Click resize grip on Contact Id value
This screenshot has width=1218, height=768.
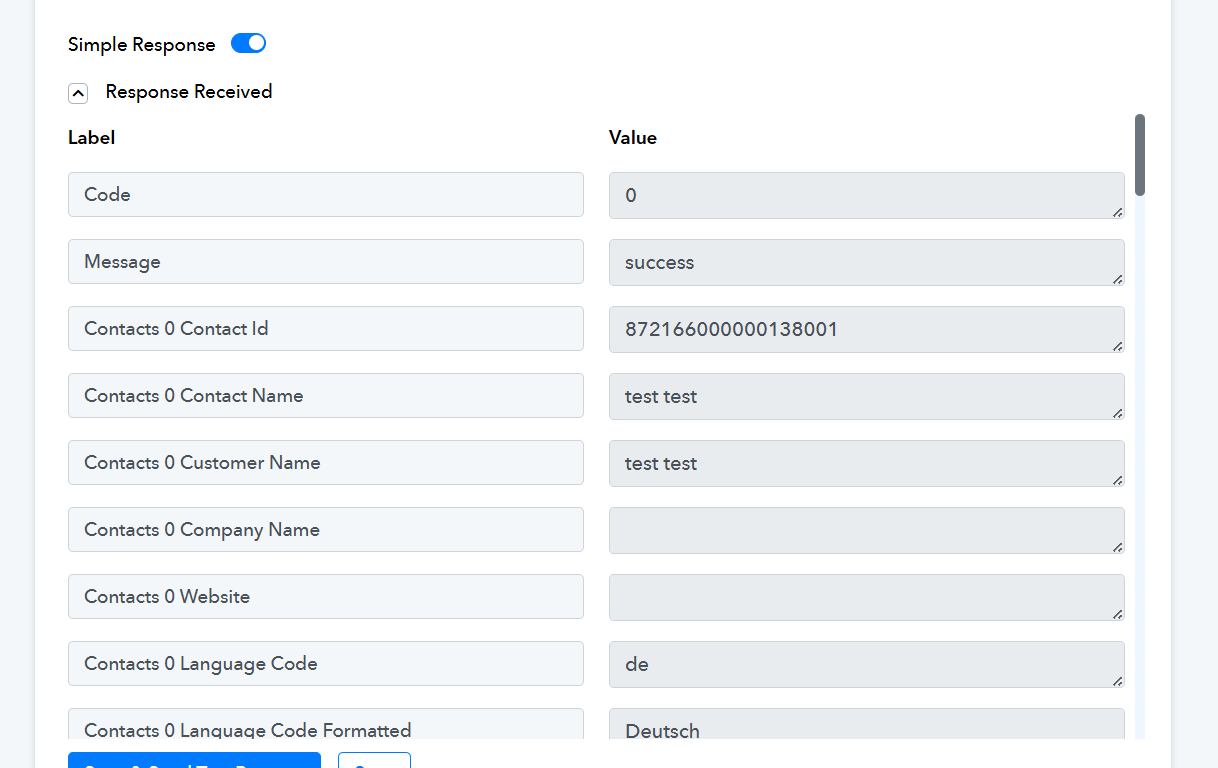coord(1117,346)
